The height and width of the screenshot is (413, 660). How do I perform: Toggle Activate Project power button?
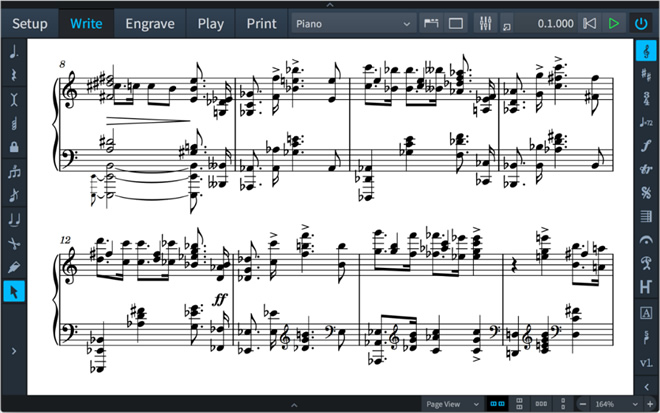(641, 24)
